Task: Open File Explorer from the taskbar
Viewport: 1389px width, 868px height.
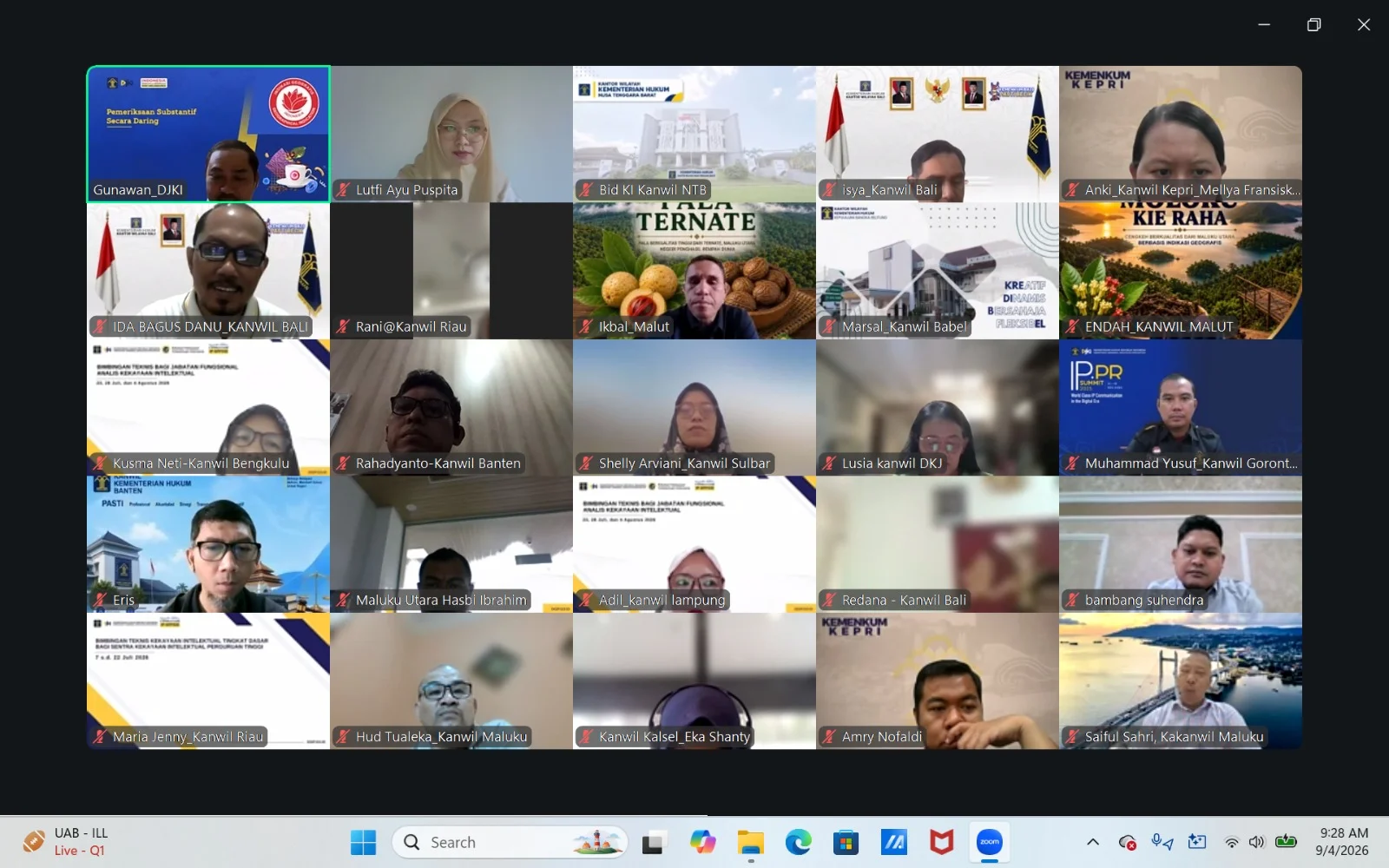Action: click(750, 842)
